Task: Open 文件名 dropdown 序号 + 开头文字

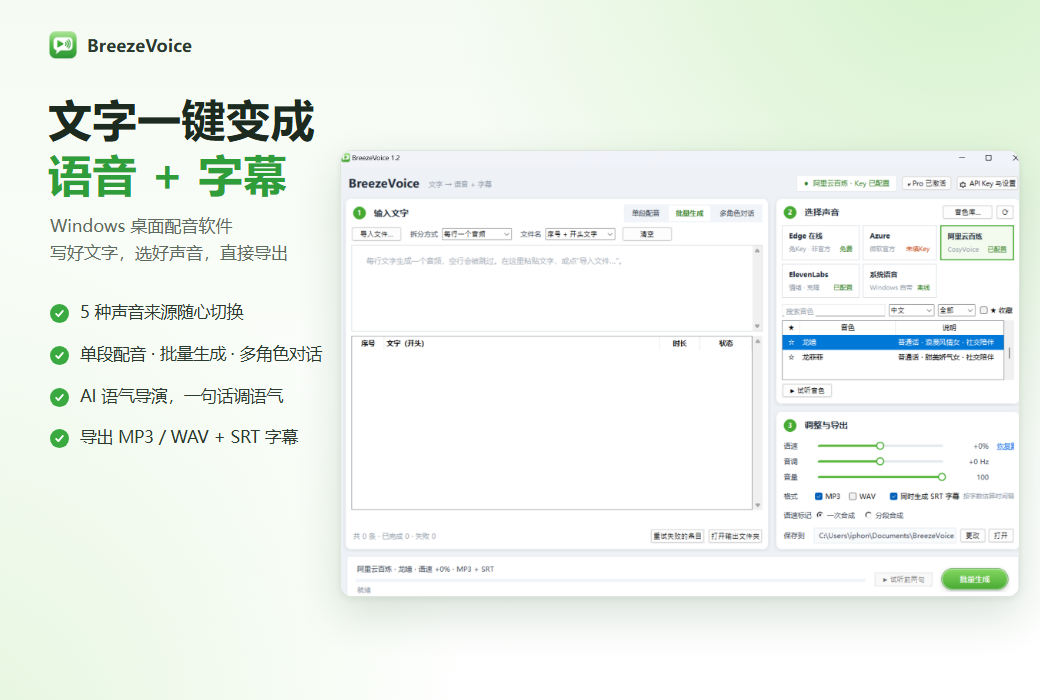Action: point(580,234)
